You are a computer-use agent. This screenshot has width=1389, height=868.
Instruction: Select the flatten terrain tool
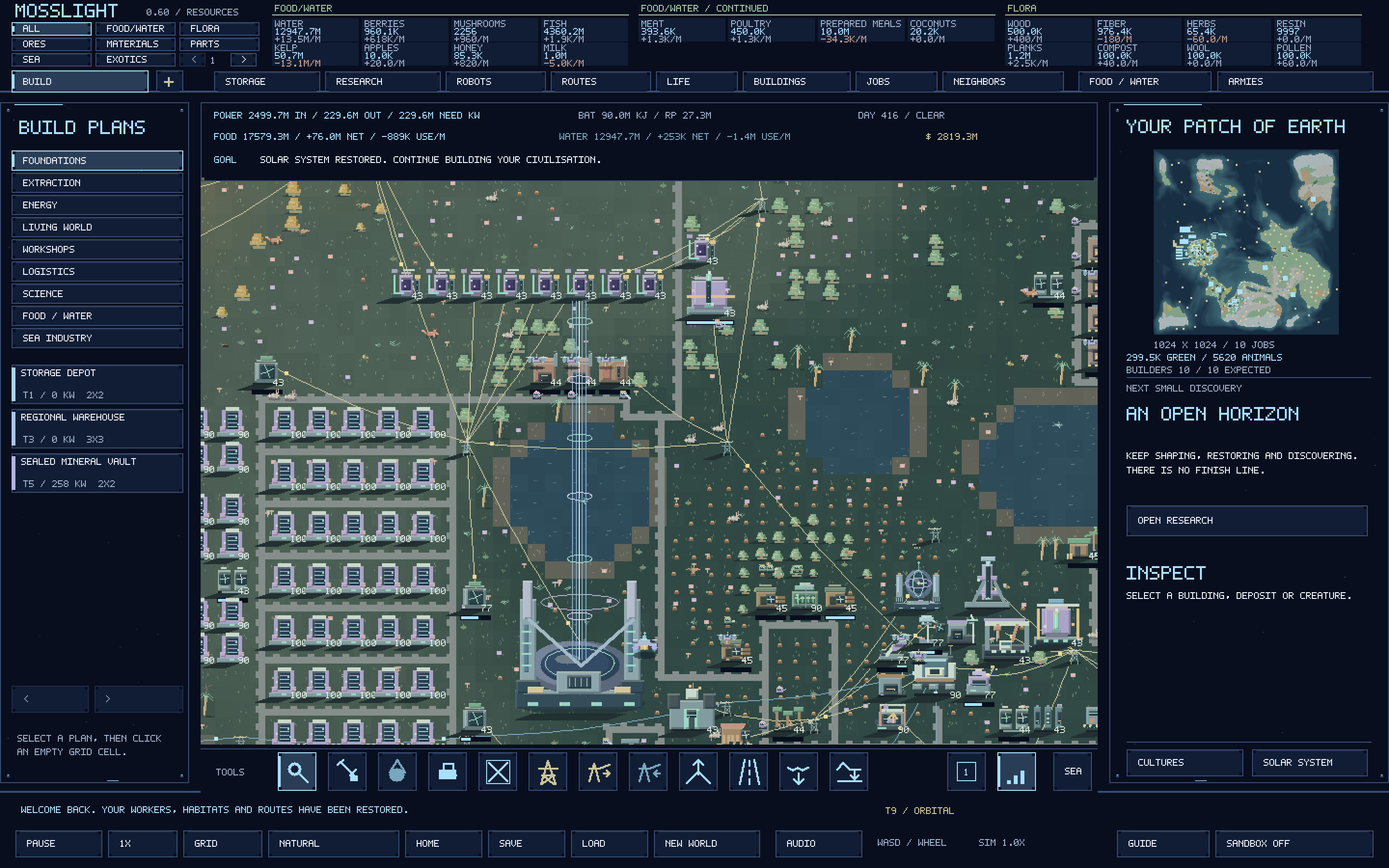849,772
